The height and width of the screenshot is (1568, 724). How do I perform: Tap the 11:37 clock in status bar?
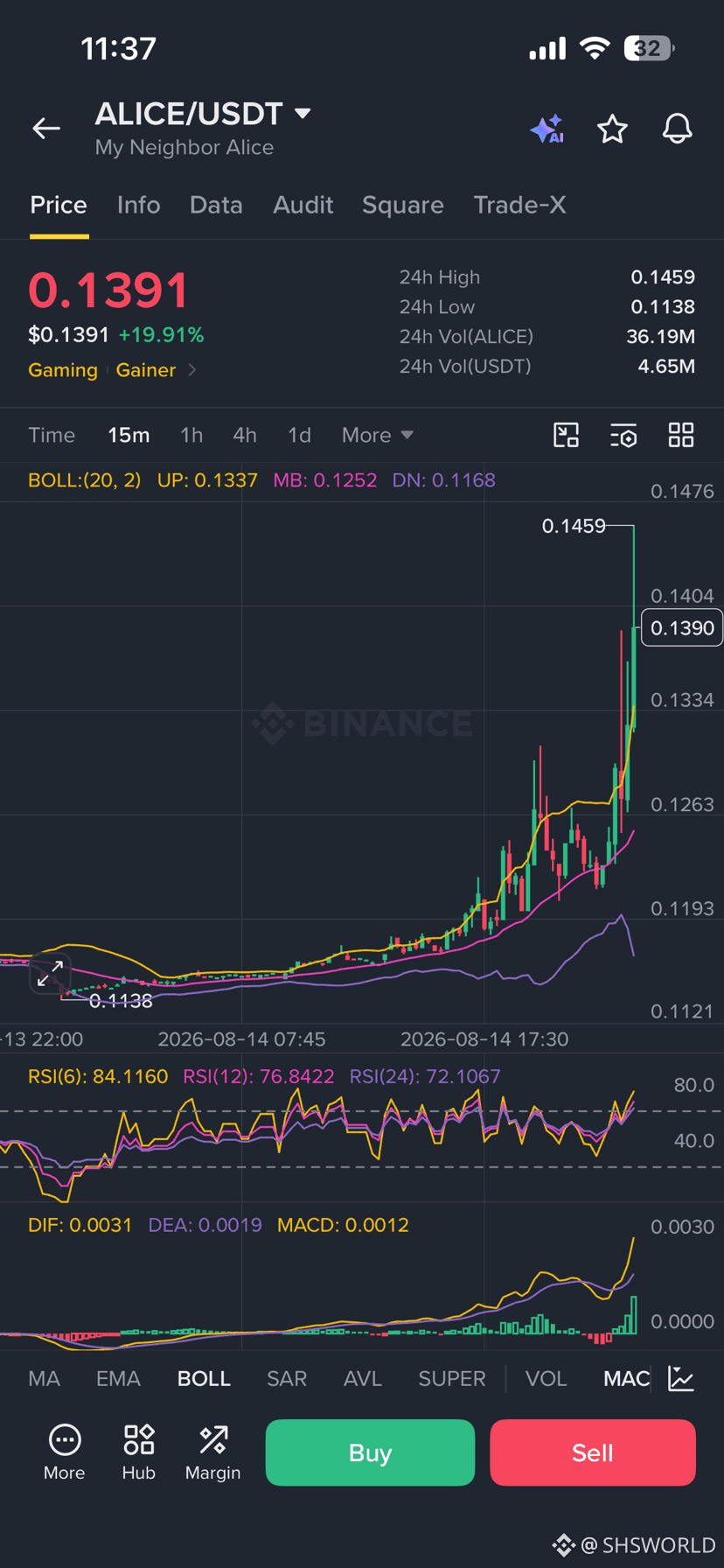[118, 48]
